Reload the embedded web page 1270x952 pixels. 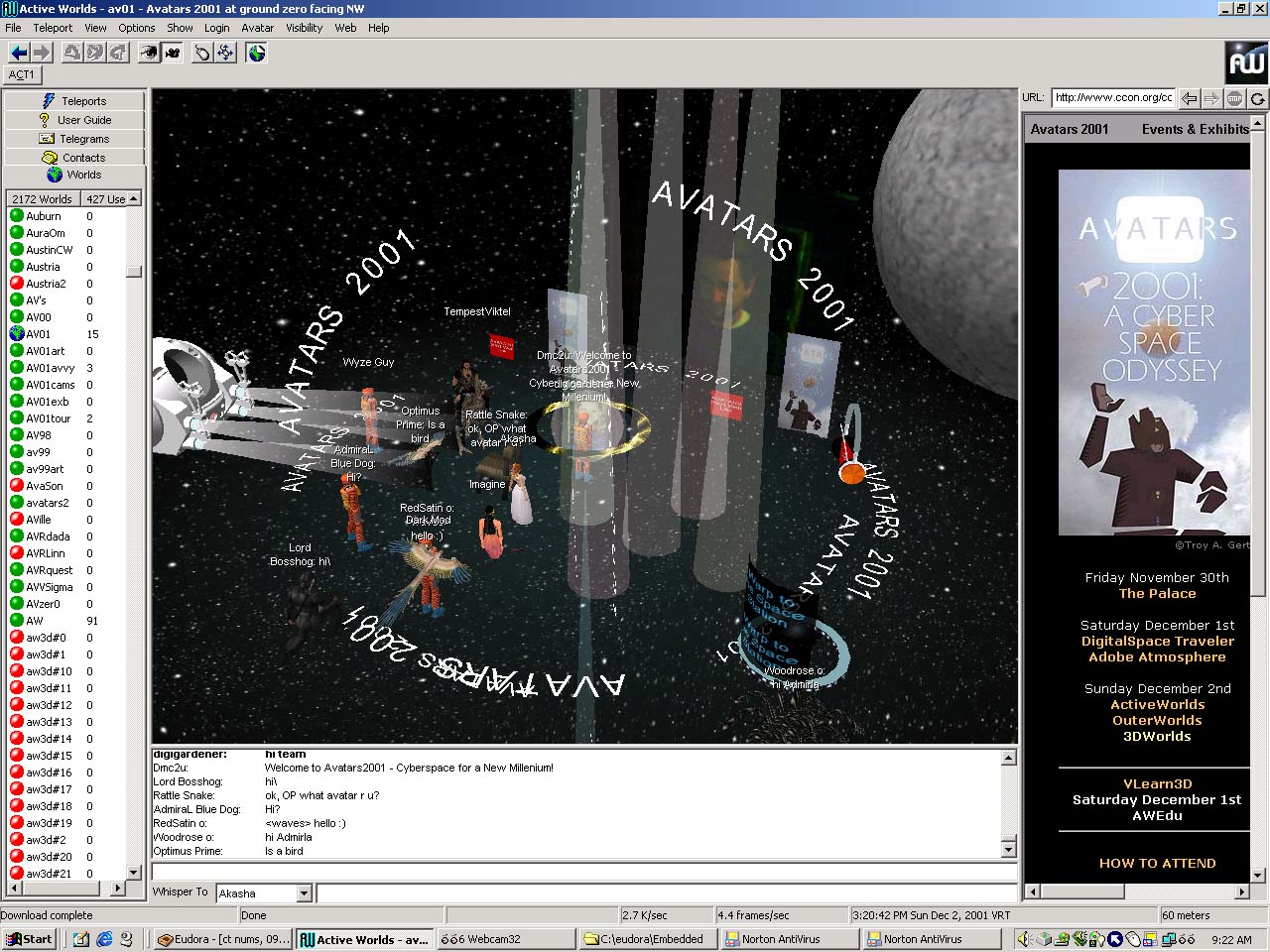pyautogui.click(x=1257, y=98)
